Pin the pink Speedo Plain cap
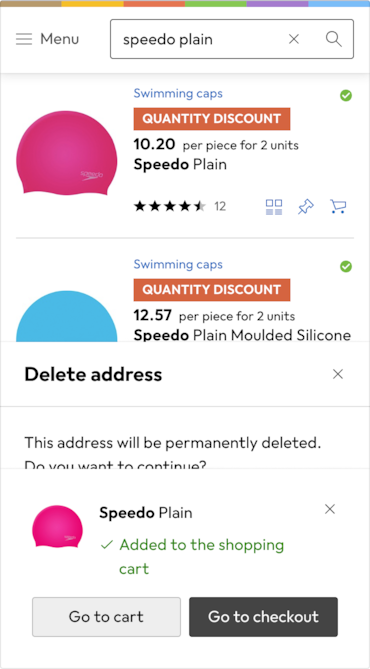This screenshot has height=669, width=370. tap(306, 207)
